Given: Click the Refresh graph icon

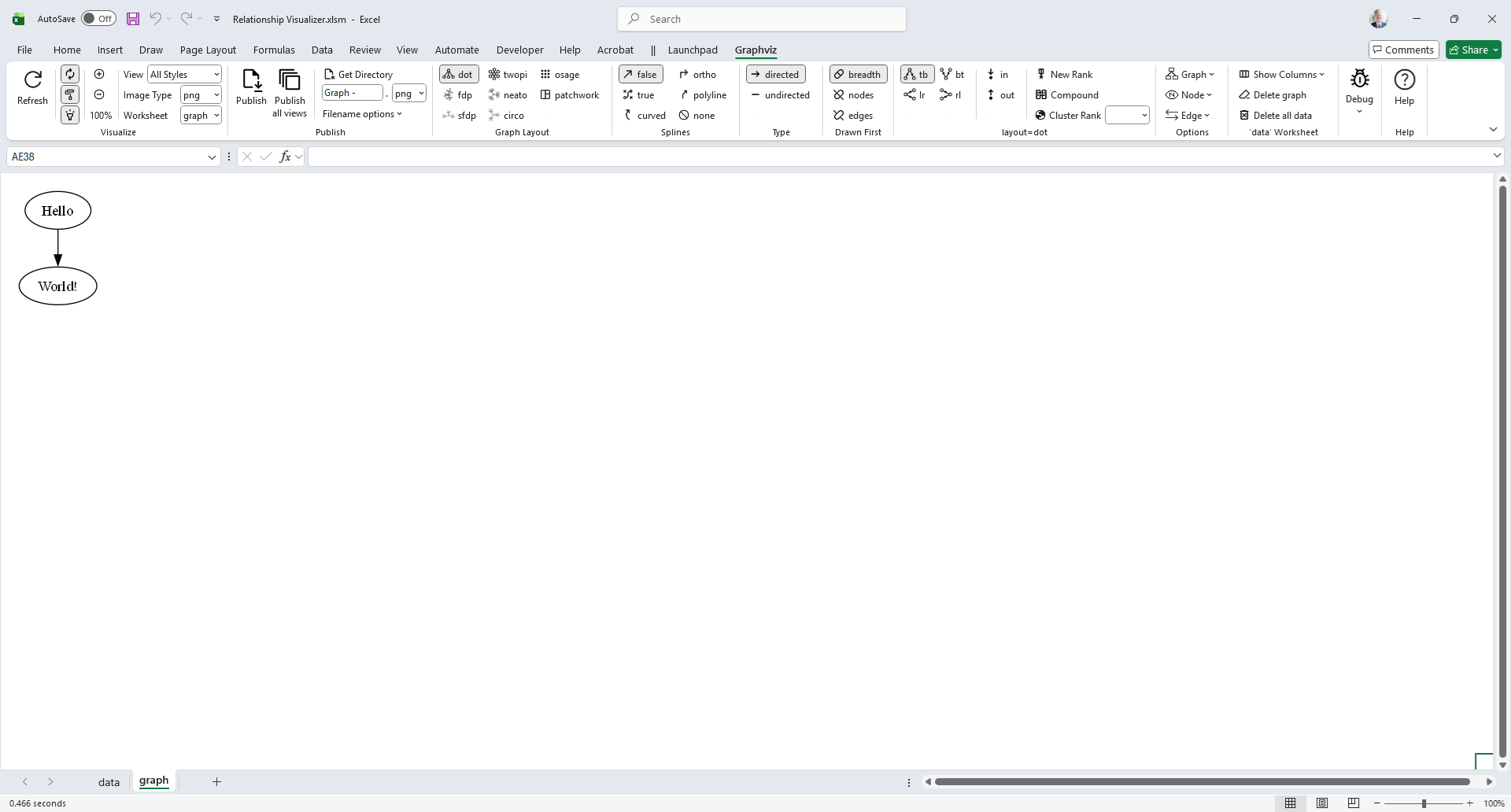Looking at the screenshot, I should [32, 80].
